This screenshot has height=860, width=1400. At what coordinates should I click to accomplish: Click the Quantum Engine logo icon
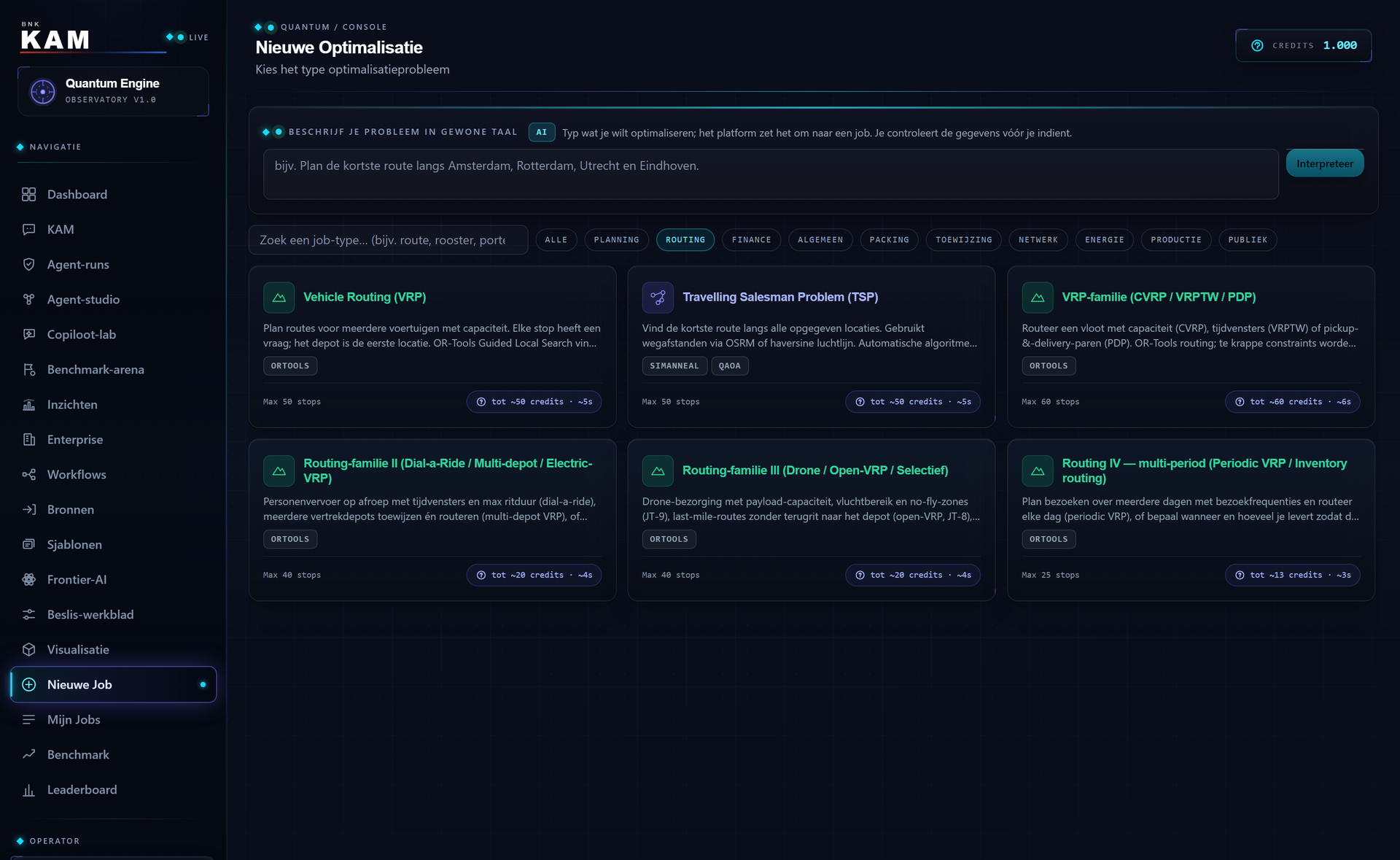pyautogui.click(x=42, y=91)
